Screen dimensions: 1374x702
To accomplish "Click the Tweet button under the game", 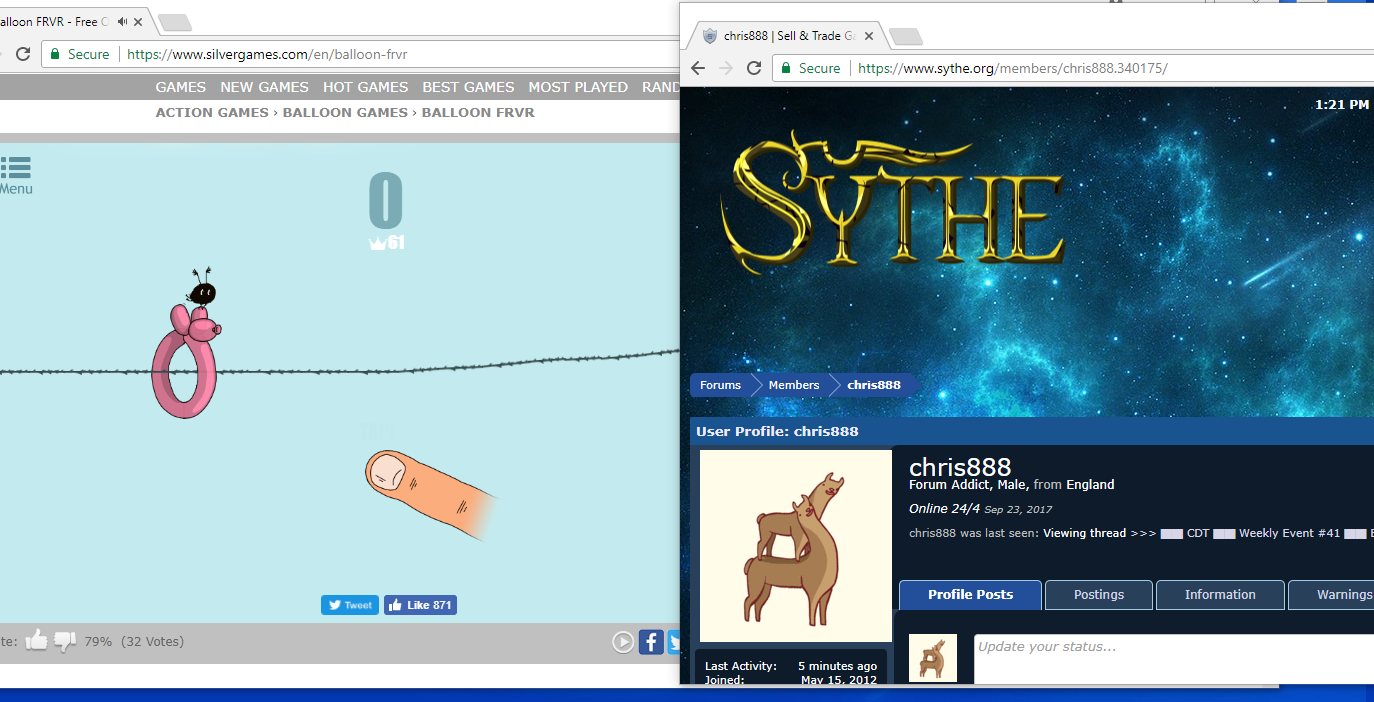I will 350,605.
